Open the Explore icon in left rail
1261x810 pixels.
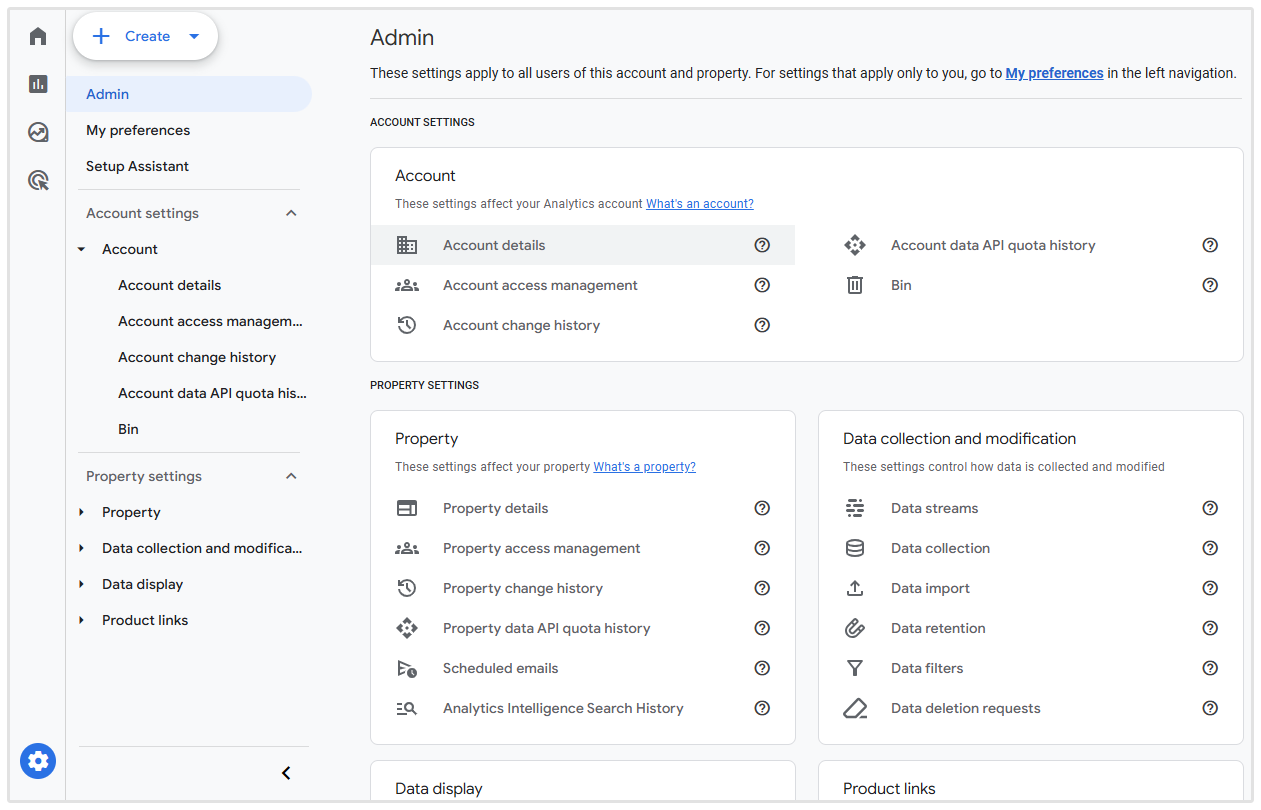(38, 132)
